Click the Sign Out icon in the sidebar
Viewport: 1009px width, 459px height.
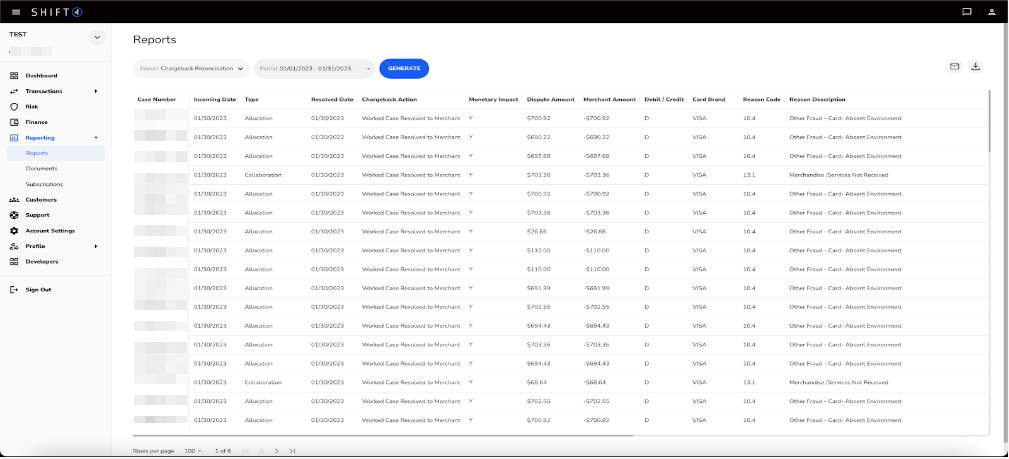(14, 289)
